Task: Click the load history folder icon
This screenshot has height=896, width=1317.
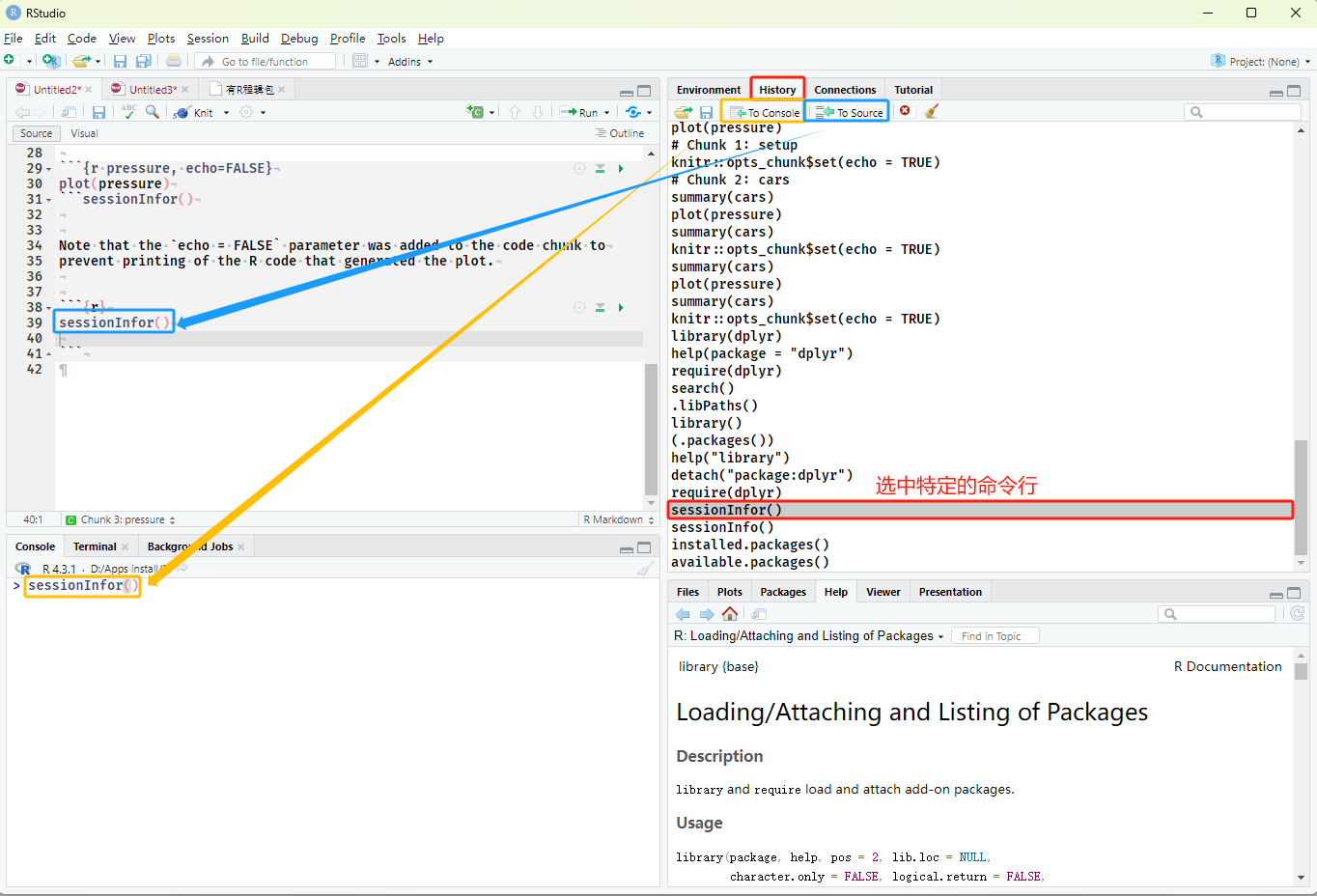Action: pos(684,112)
